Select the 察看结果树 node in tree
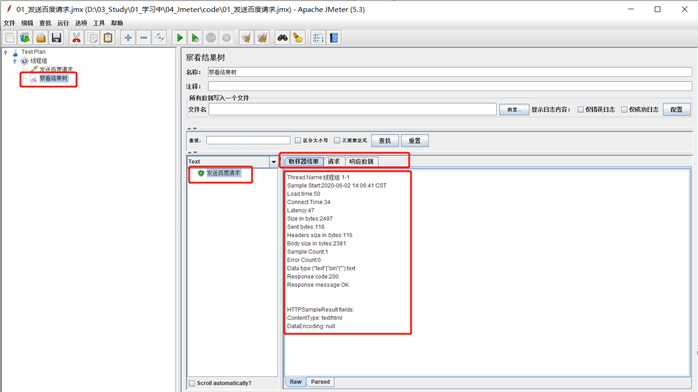The image size is (698, 392). coord(54,79)
